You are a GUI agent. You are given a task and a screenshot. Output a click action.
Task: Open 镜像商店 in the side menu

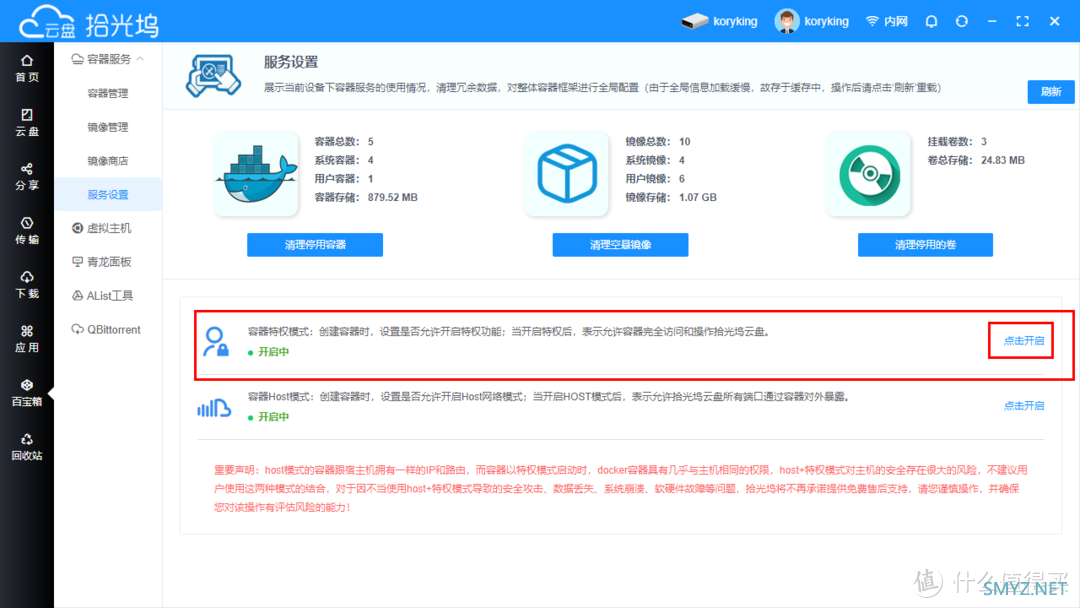point(107,160)
